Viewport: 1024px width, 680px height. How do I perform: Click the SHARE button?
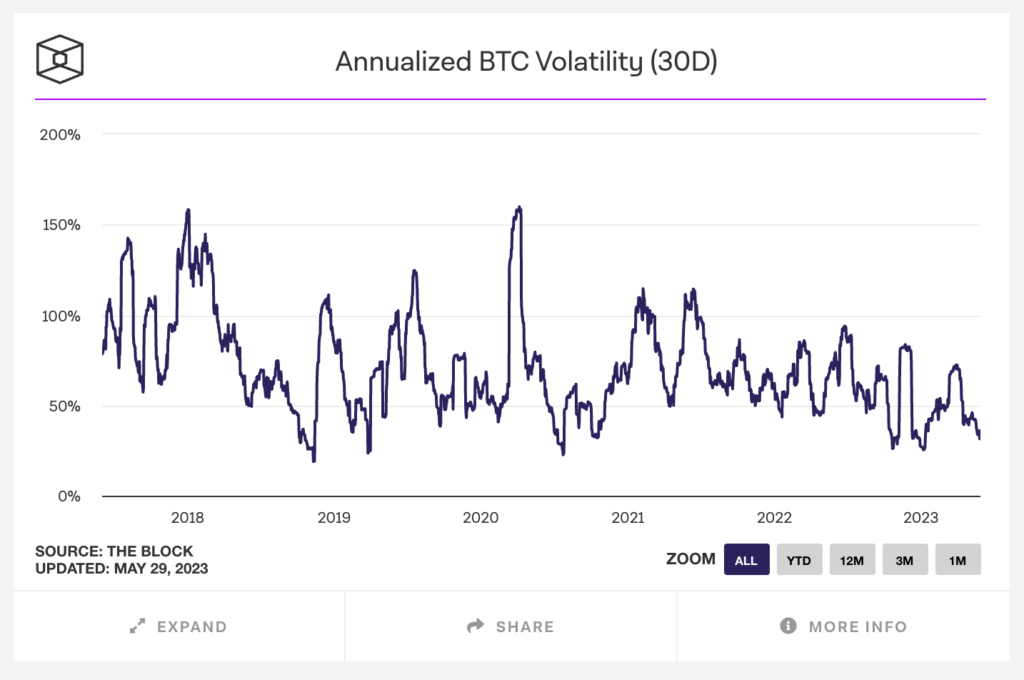coord(510,626)
